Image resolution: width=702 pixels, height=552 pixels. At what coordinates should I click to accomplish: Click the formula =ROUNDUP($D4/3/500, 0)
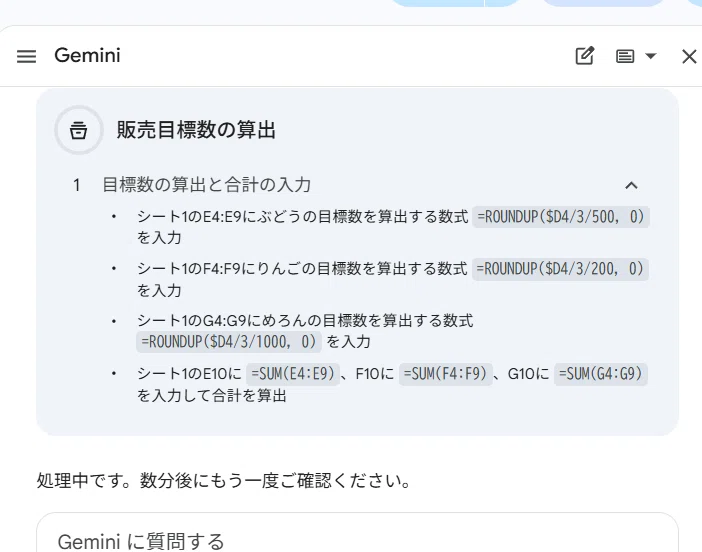coord(561,217)
